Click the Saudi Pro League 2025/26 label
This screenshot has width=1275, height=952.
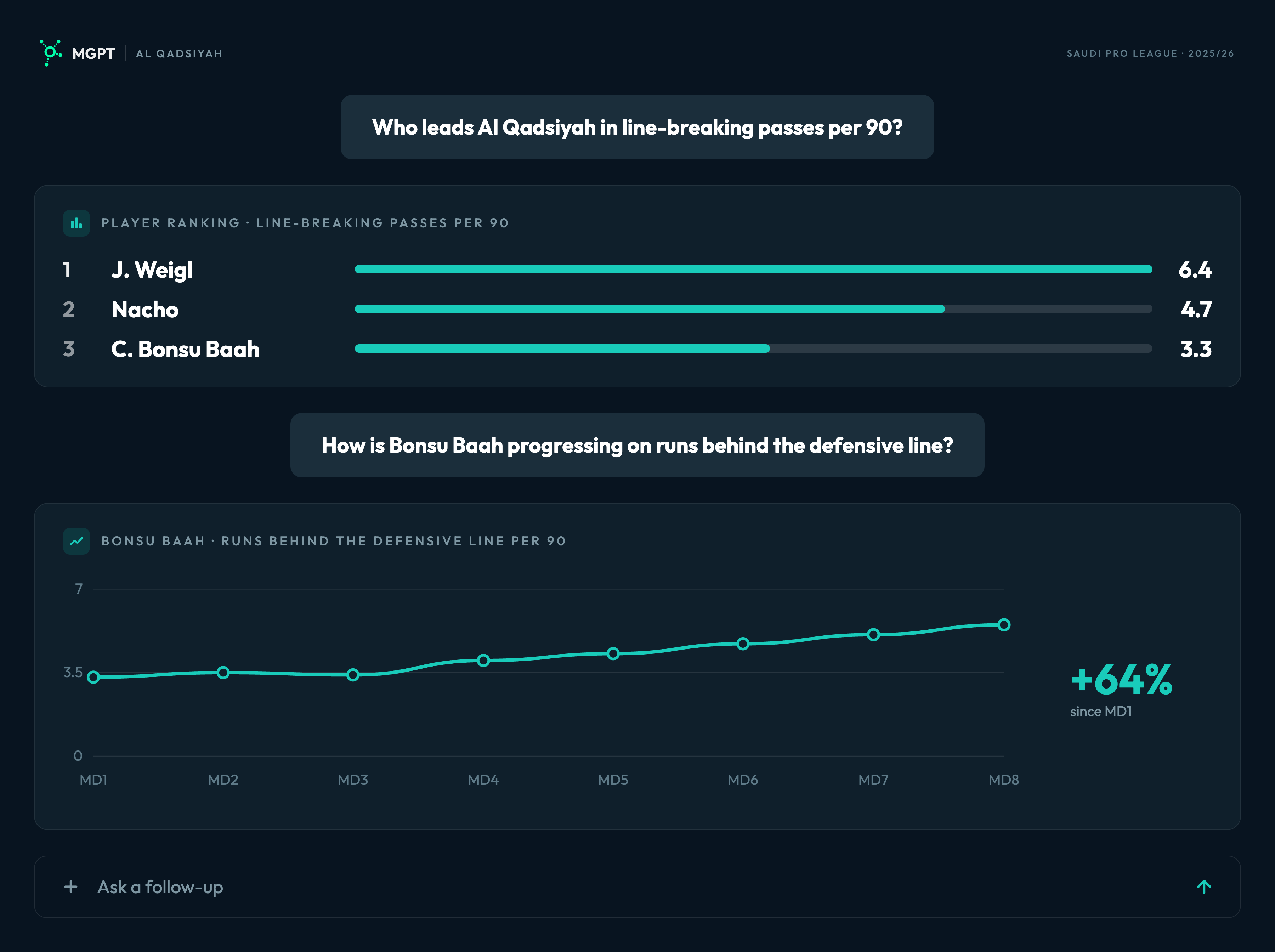point(1150,53)
